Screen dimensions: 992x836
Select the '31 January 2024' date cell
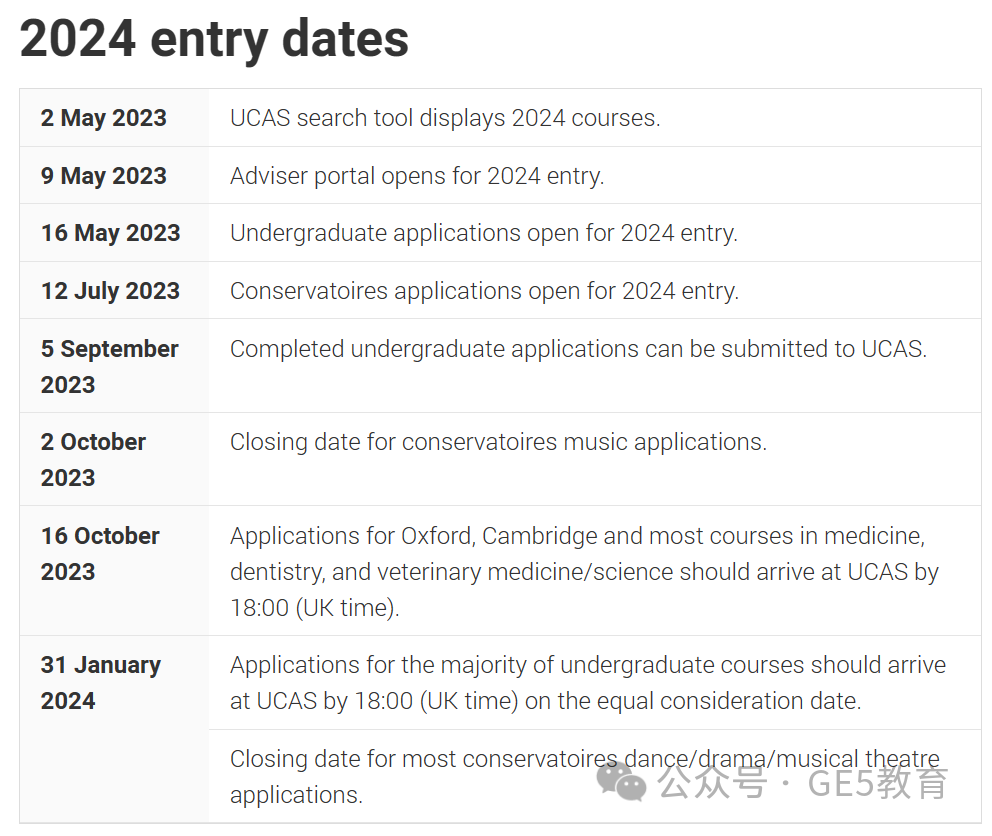pyautogui.click(x=114, y=730)
